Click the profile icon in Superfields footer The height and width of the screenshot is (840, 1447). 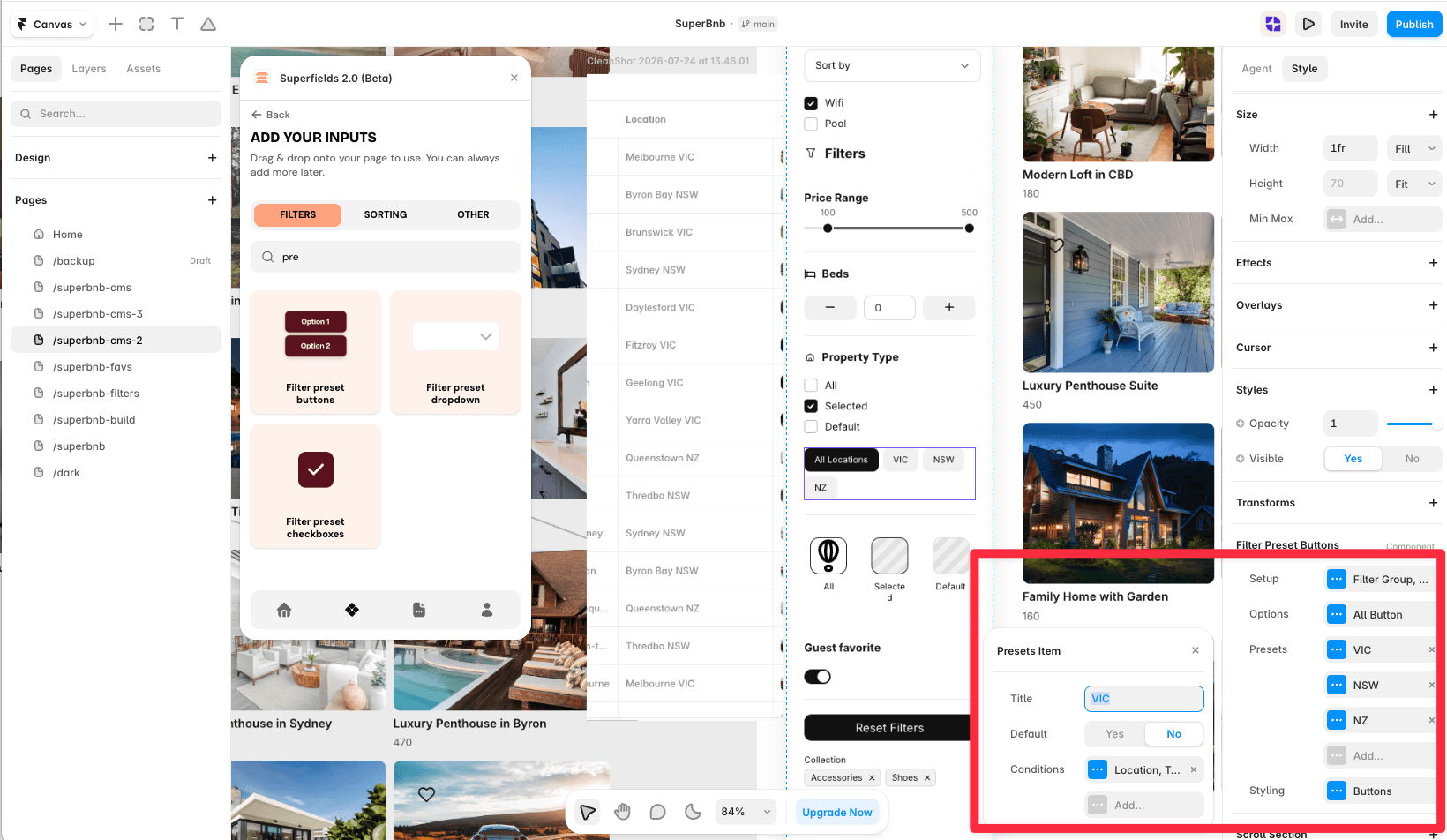tap(487, 610)
